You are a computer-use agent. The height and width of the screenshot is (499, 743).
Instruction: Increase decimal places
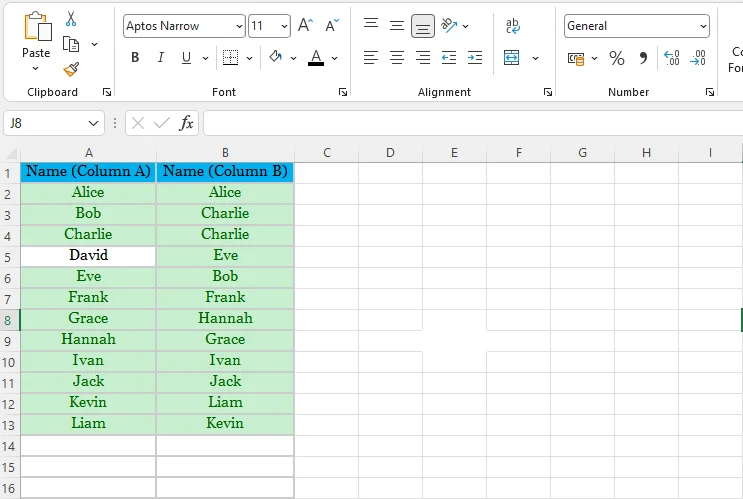[672, 58]
